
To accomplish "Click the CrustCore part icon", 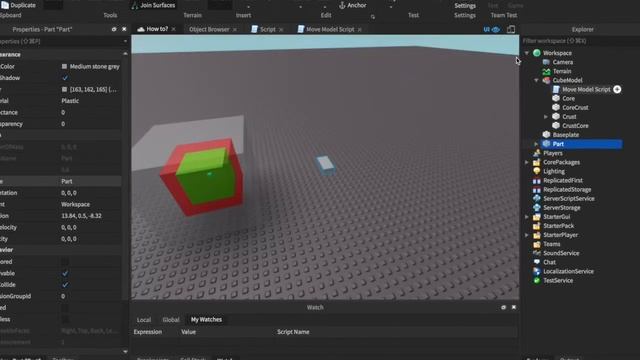I will [556, 126].
